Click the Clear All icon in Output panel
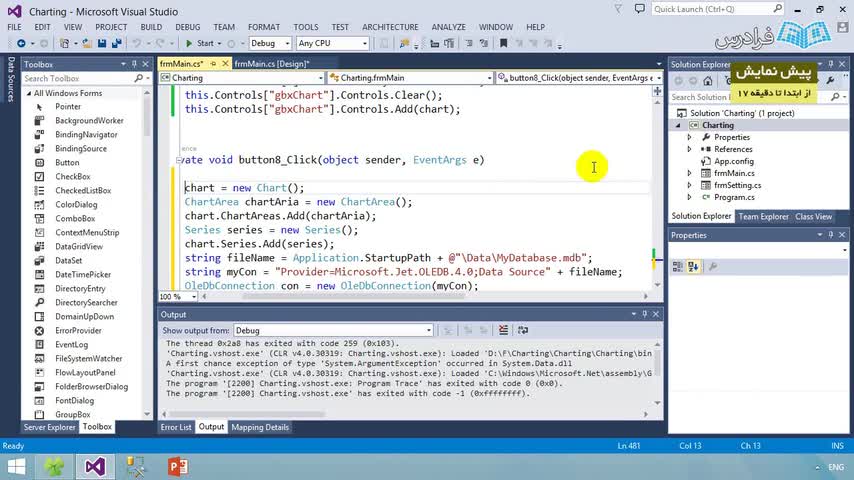The width and height of the screenshot is (854, 480). (503, 330)
